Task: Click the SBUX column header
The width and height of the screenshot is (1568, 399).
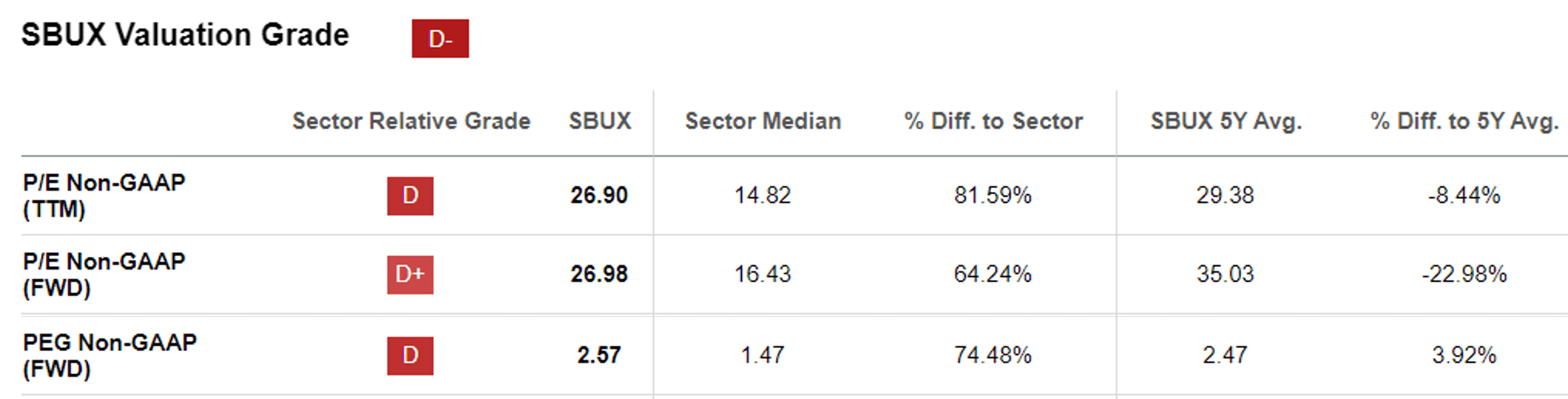Action: click(x=599, y=121)
